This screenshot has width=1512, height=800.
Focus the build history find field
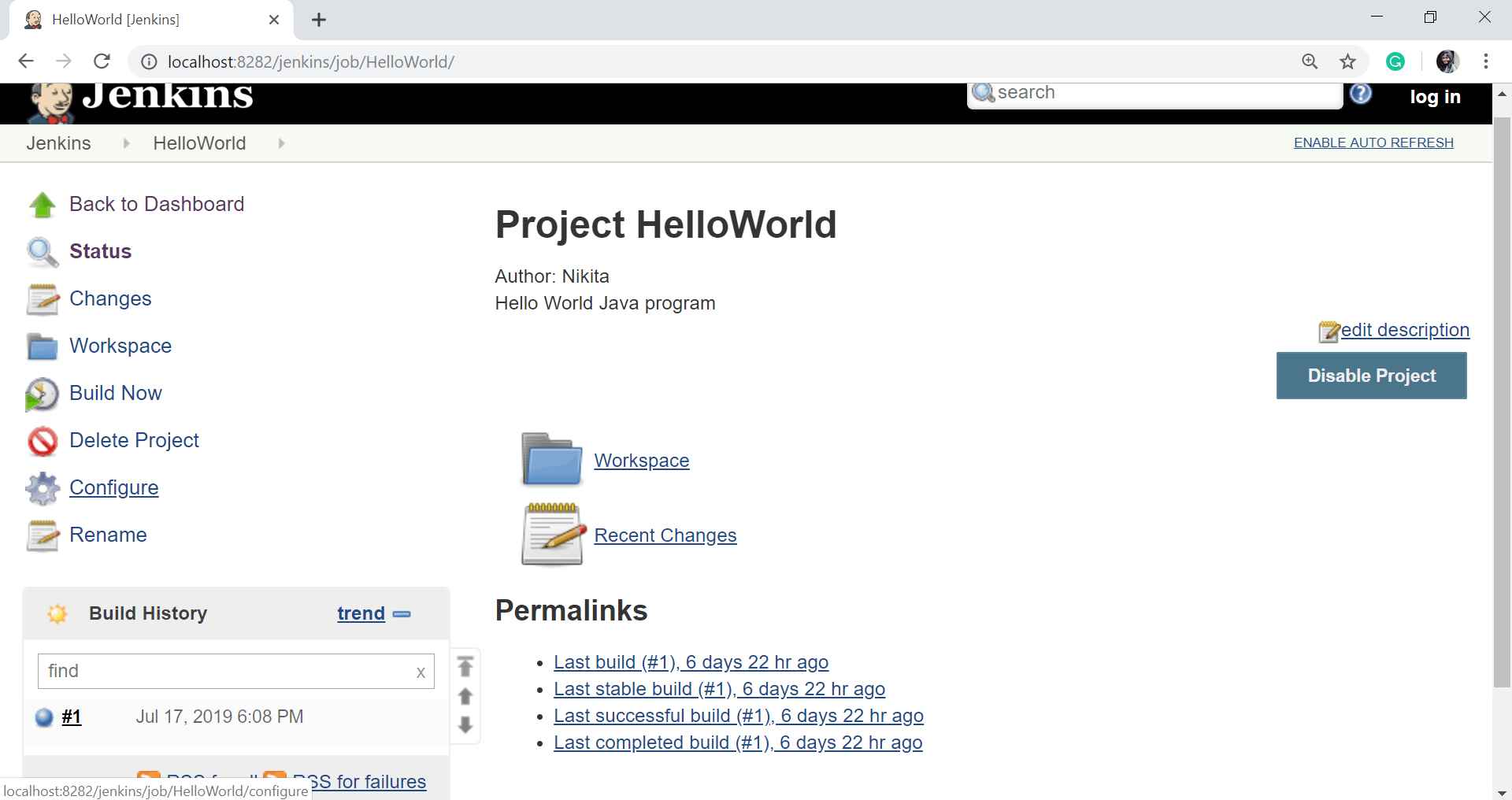pyautogui.click(x=235, y=671)
